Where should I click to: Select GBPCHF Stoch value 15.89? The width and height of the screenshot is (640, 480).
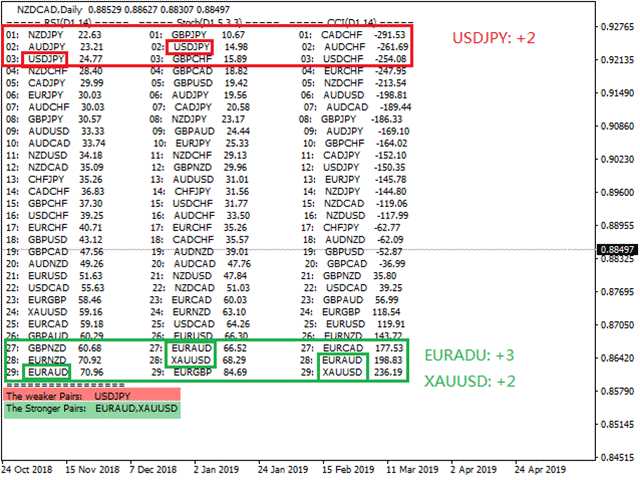(235, 59)
